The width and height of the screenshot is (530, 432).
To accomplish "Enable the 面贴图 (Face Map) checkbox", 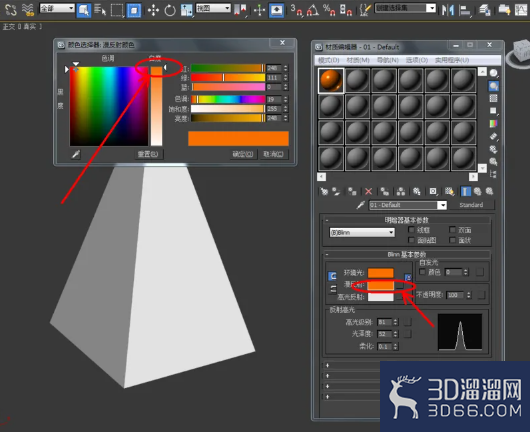I will pos(411,240).
